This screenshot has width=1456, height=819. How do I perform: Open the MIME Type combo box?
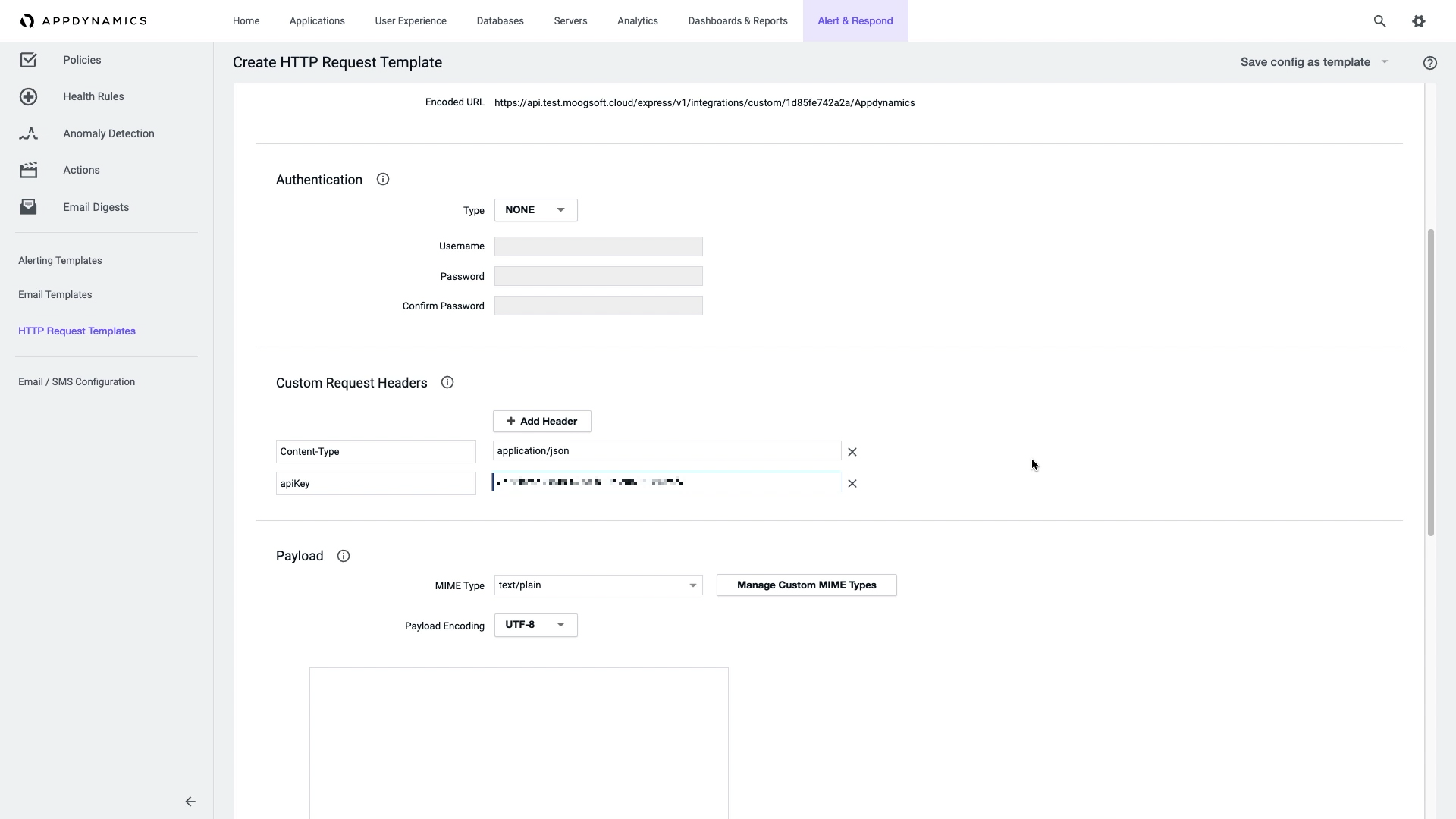pos(598,585)
